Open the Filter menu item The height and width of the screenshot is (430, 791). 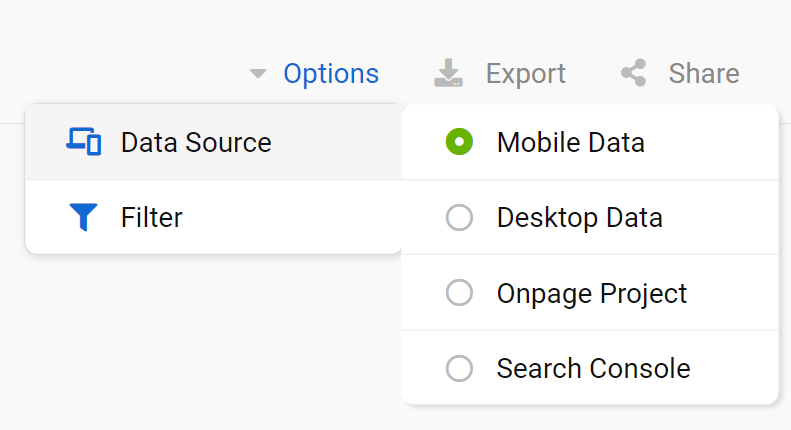pyautogui.click(x=213, y=217)
